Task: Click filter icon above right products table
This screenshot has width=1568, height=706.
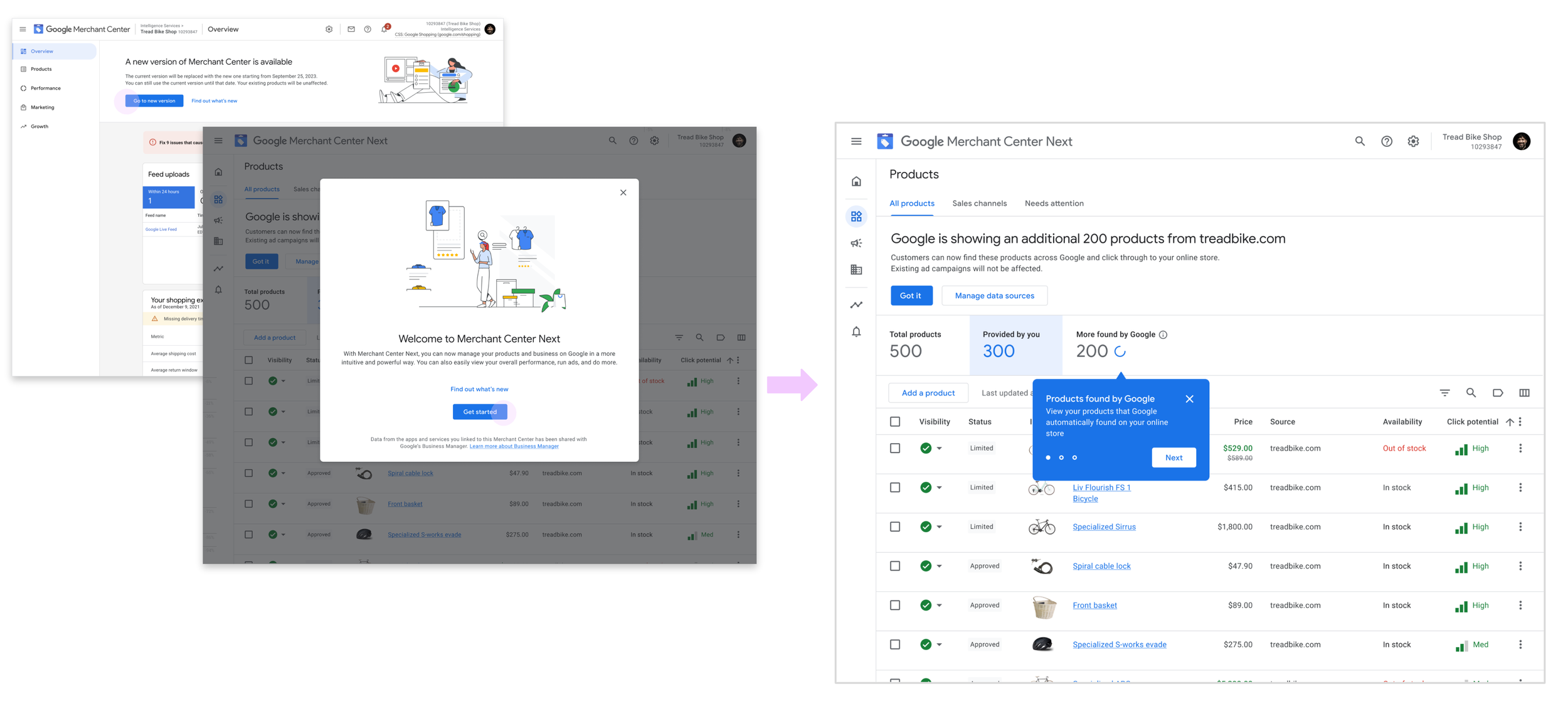Action: point(1444,393)
